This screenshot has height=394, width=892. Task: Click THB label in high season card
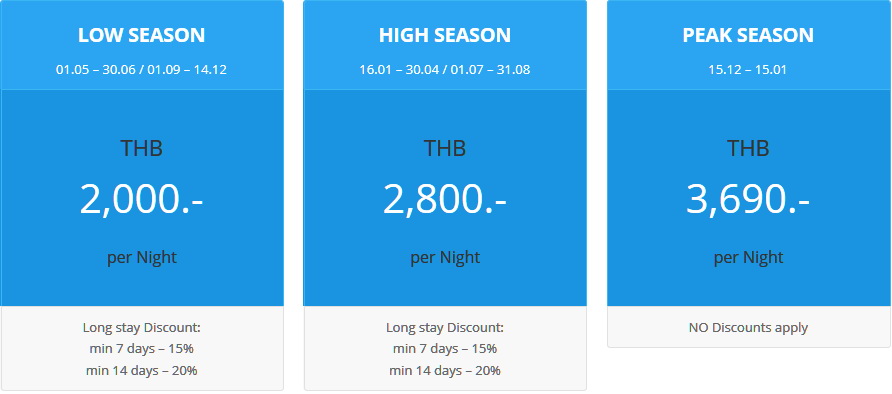(x=445, y=149)
